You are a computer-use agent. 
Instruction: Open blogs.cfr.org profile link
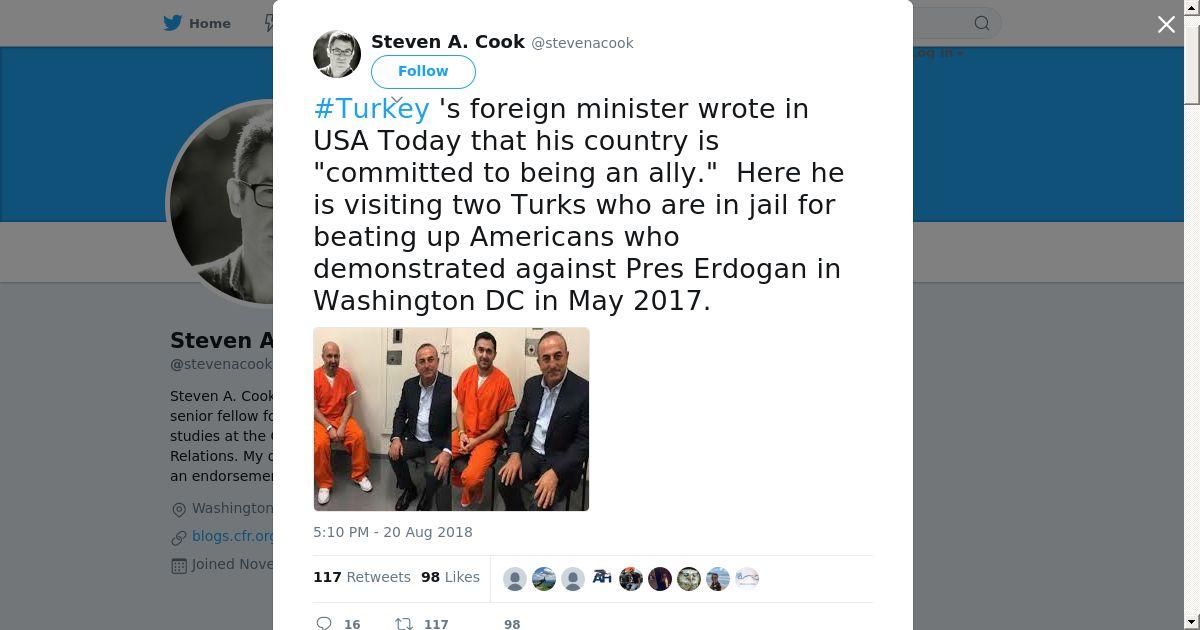(233, 536)
